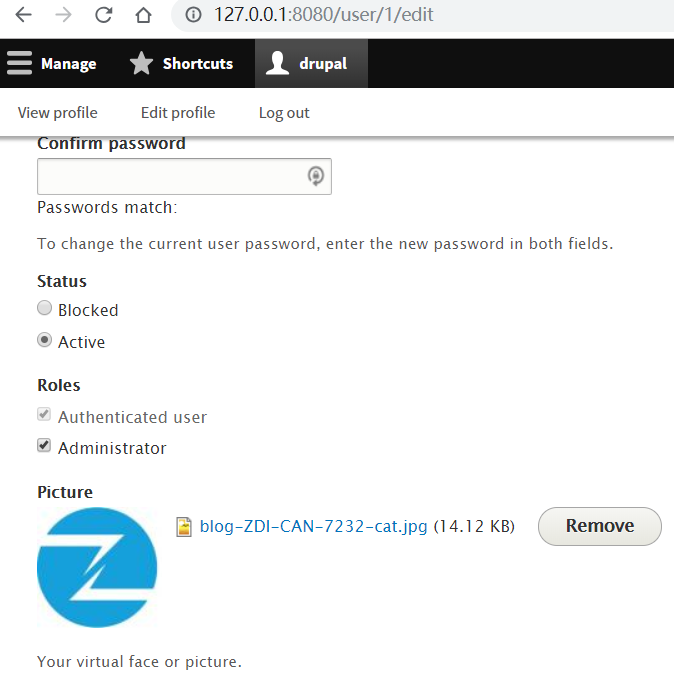
Task: Remove the uploaded profile picture
Action: click(600, 526)
